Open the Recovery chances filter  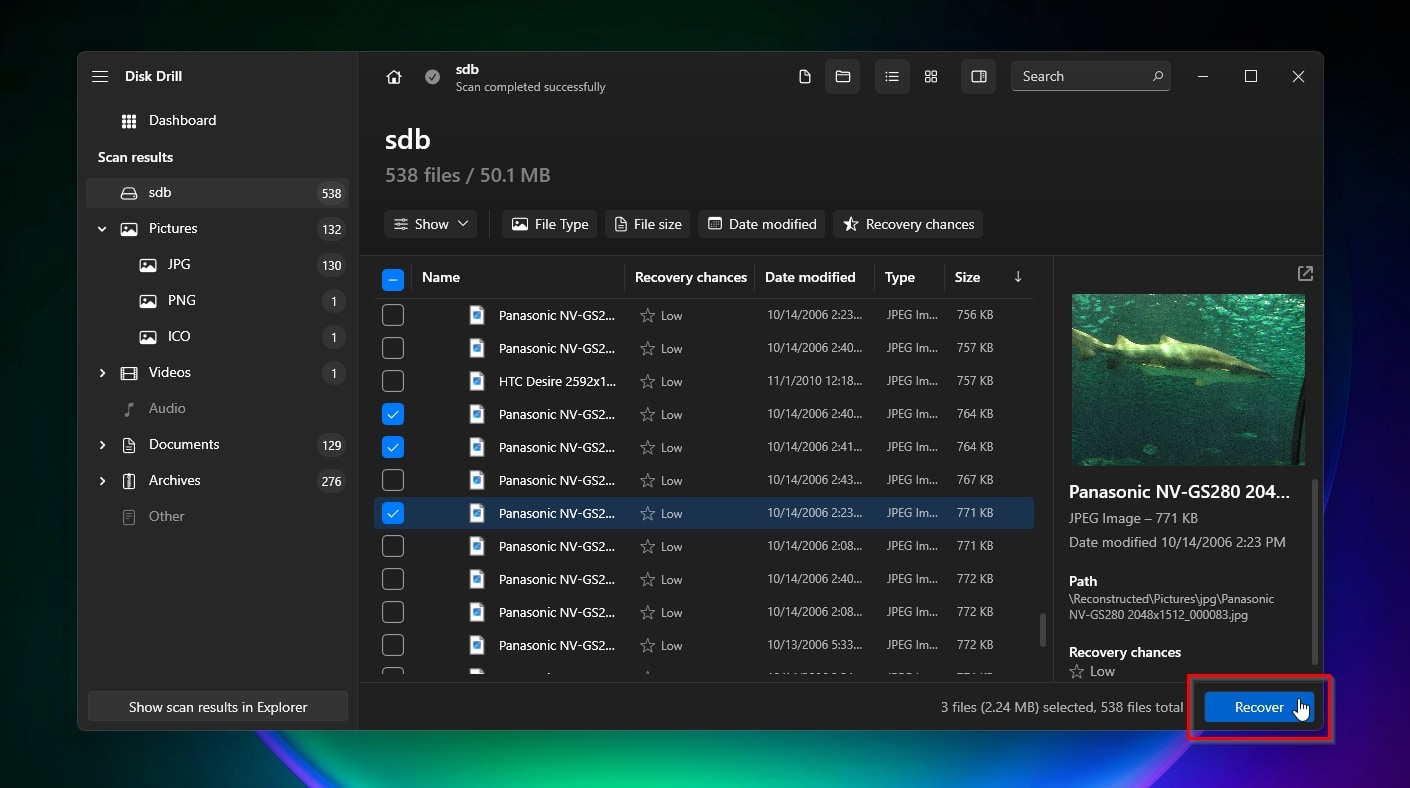(x=908, y=224)
